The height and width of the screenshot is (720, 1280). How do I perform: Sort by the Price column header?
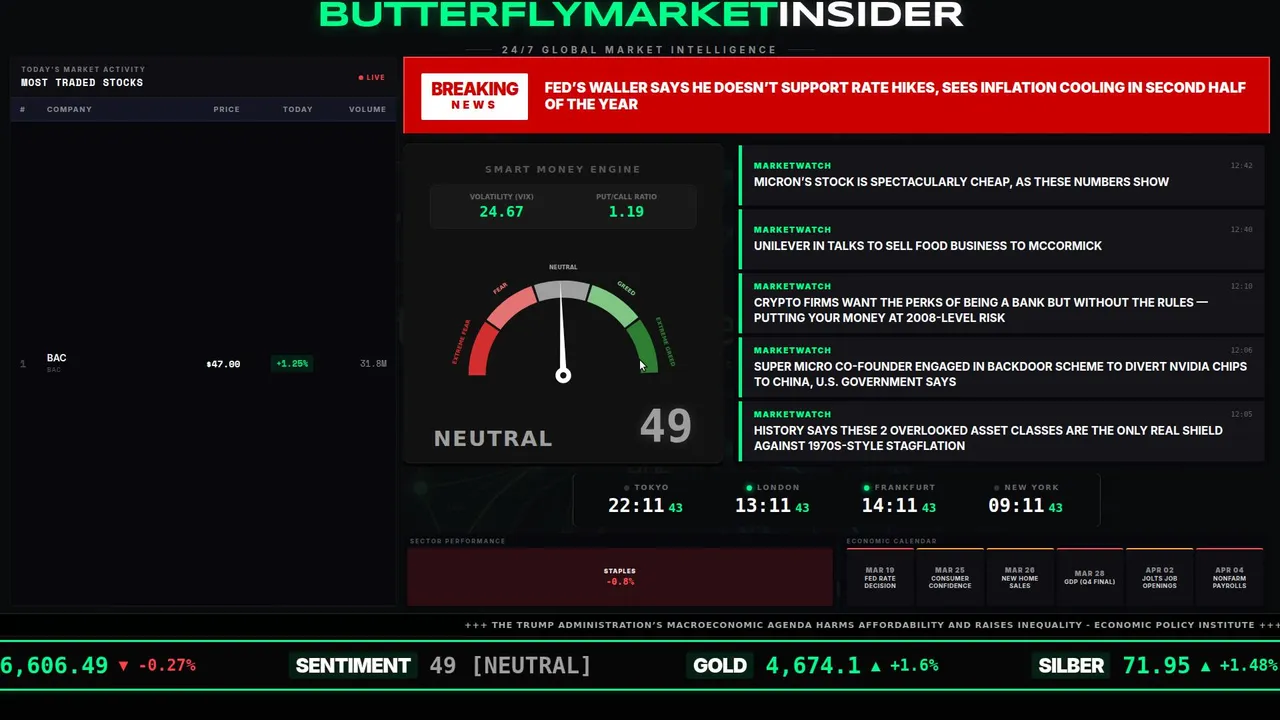click(226, 109)
